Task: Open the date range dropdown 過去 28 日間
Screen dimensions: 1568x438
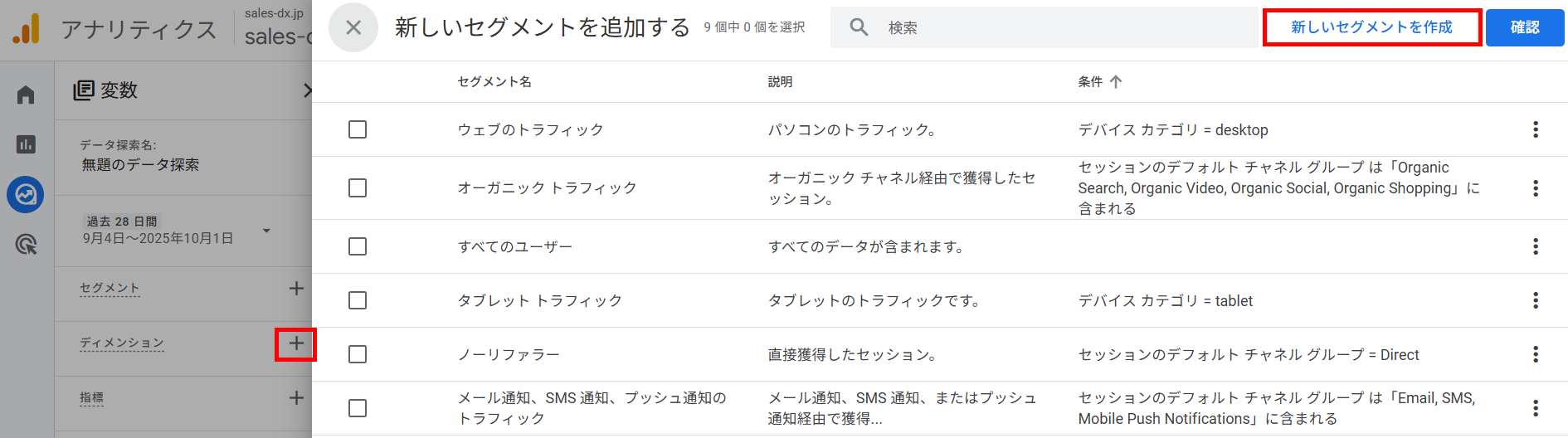Action: 266,231
